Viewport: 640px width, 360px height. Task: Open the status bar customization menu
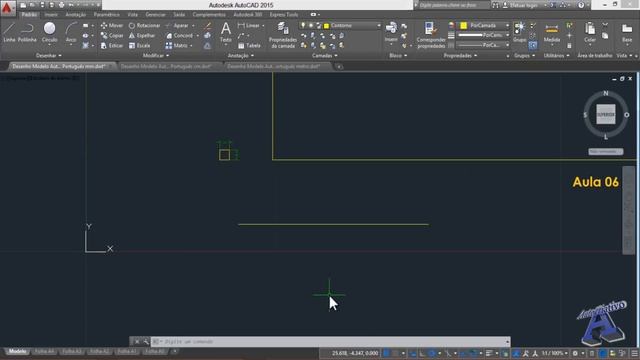click(x=635, y=353)
